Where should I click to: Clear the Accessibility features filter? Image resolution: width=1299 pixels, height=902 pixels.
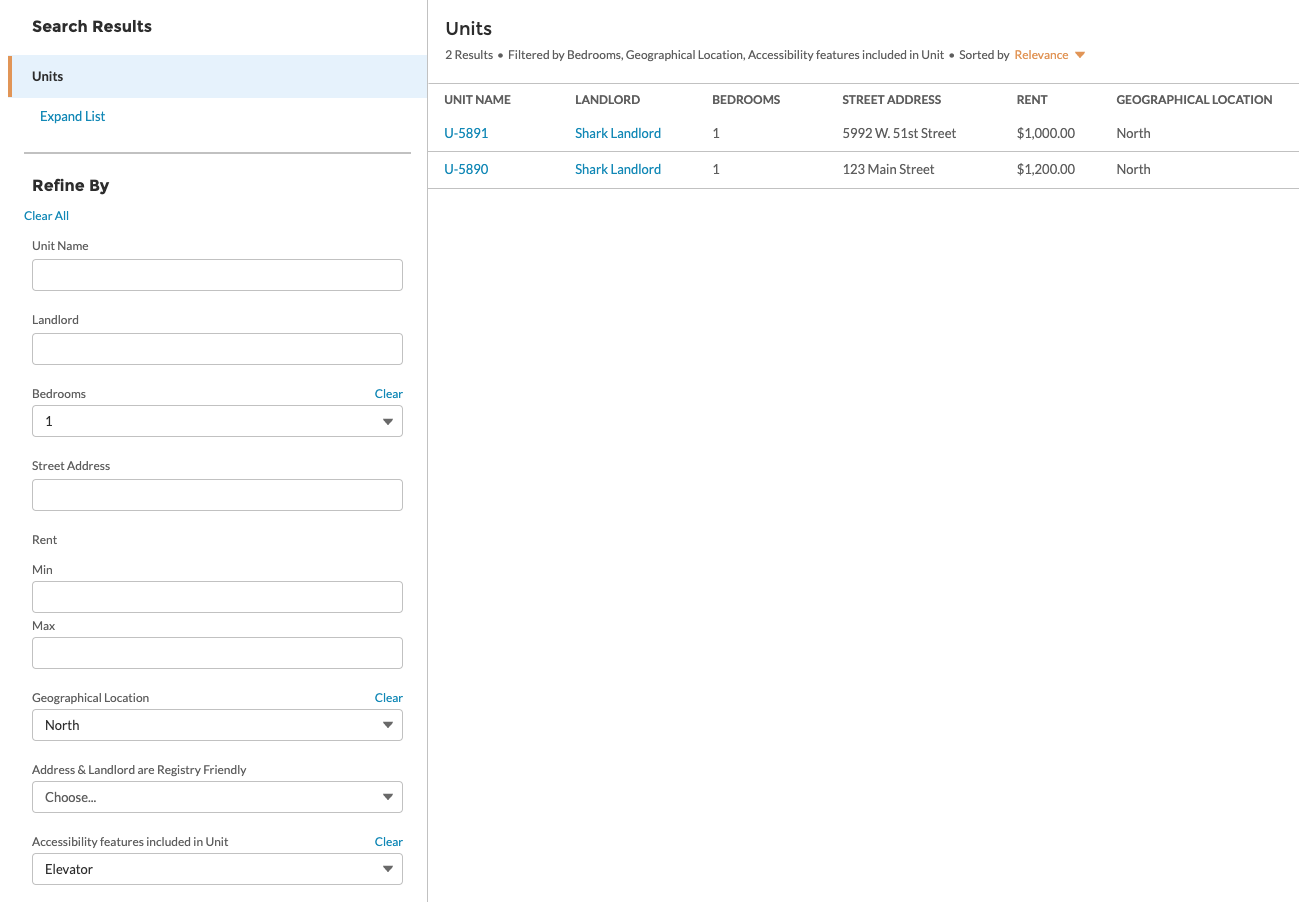pyautogui.click(x=389, y=842)
